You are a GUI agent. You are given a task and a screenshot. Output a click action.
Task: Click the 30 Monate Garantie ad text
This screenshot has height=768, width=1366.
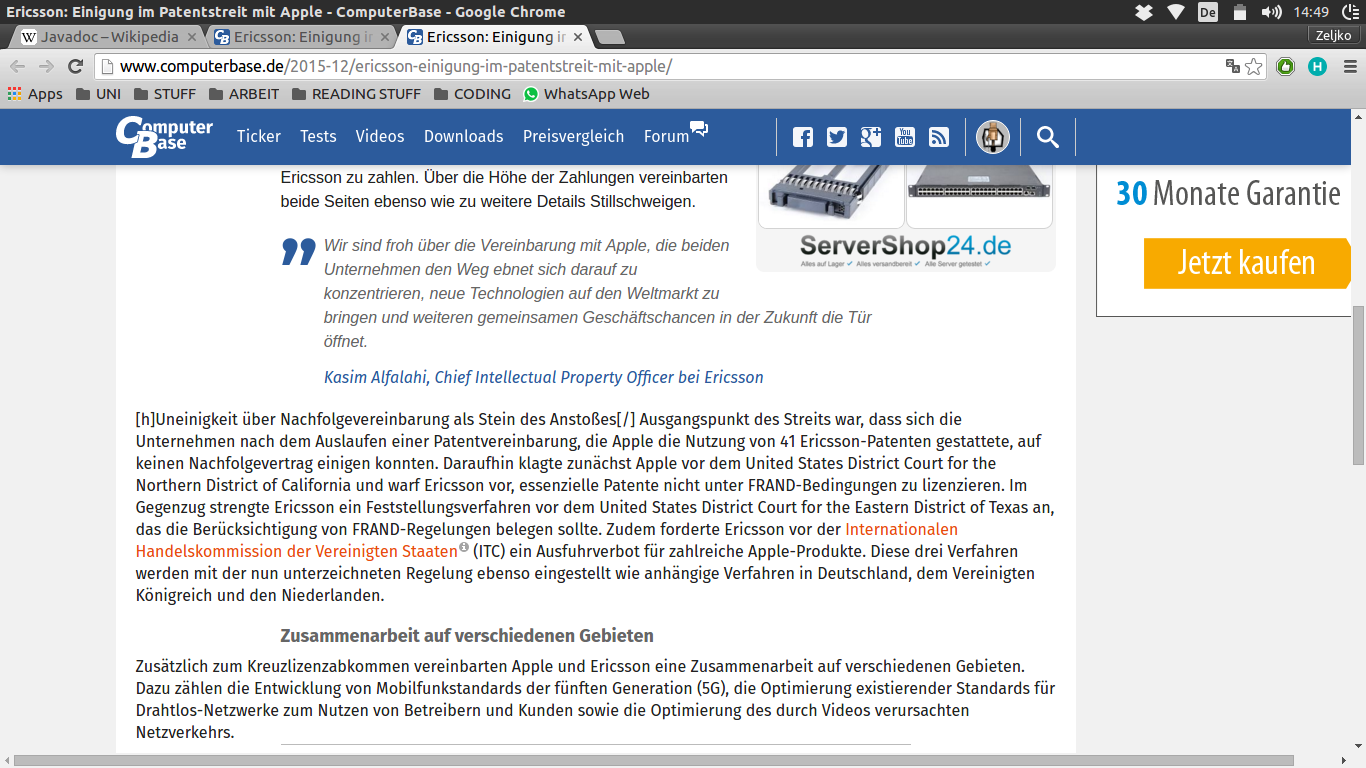(x=1228, y=193)
